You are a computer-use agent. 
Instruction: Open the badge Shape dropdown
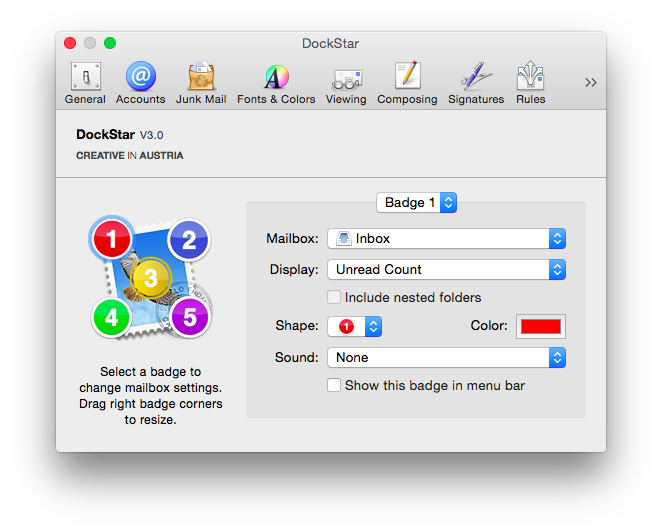[355, 326]
